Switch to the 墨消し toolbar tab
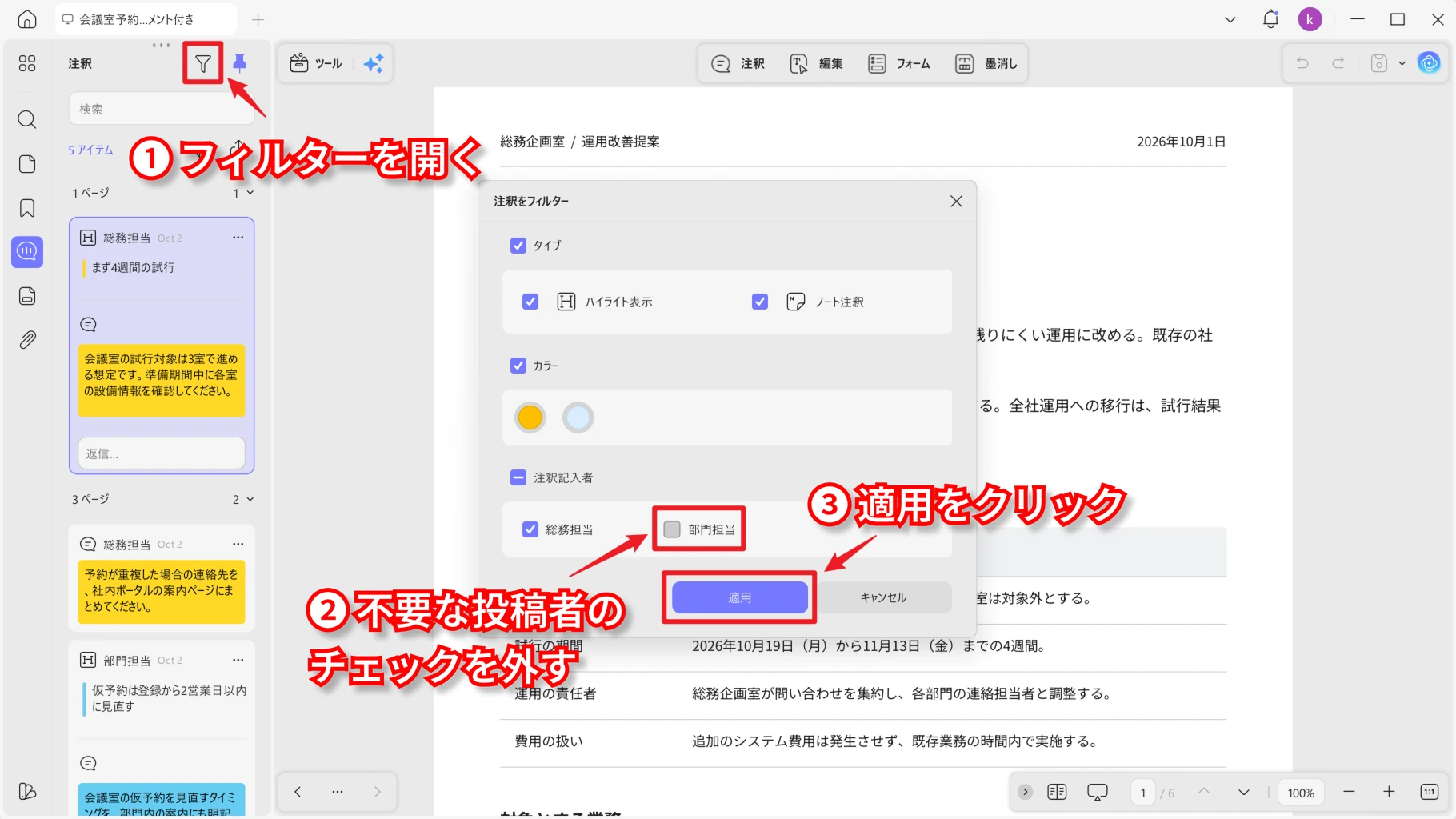 (986, 63)
